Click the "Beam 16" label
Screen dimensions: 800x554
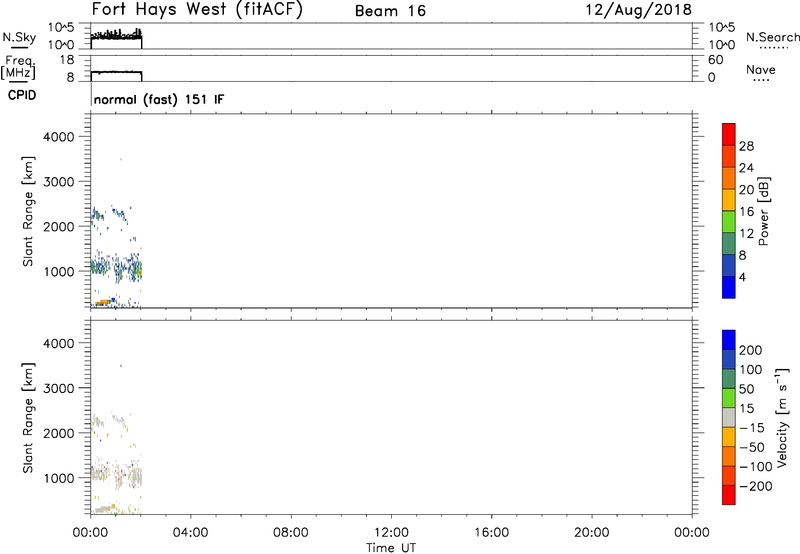tap(390, 11)
